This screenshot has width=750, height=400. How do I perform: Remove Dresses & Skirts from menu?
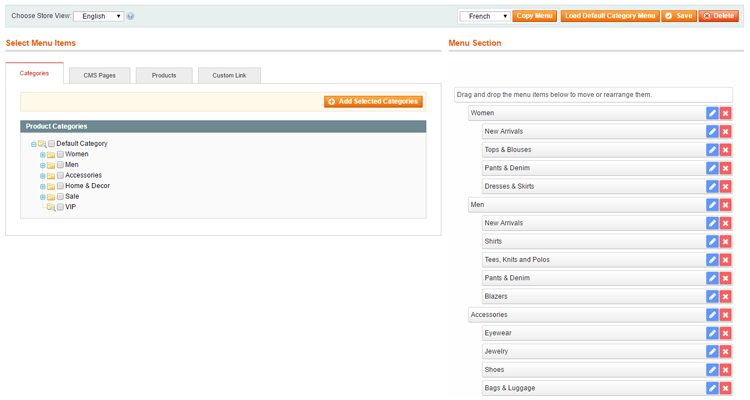[726, 186]
